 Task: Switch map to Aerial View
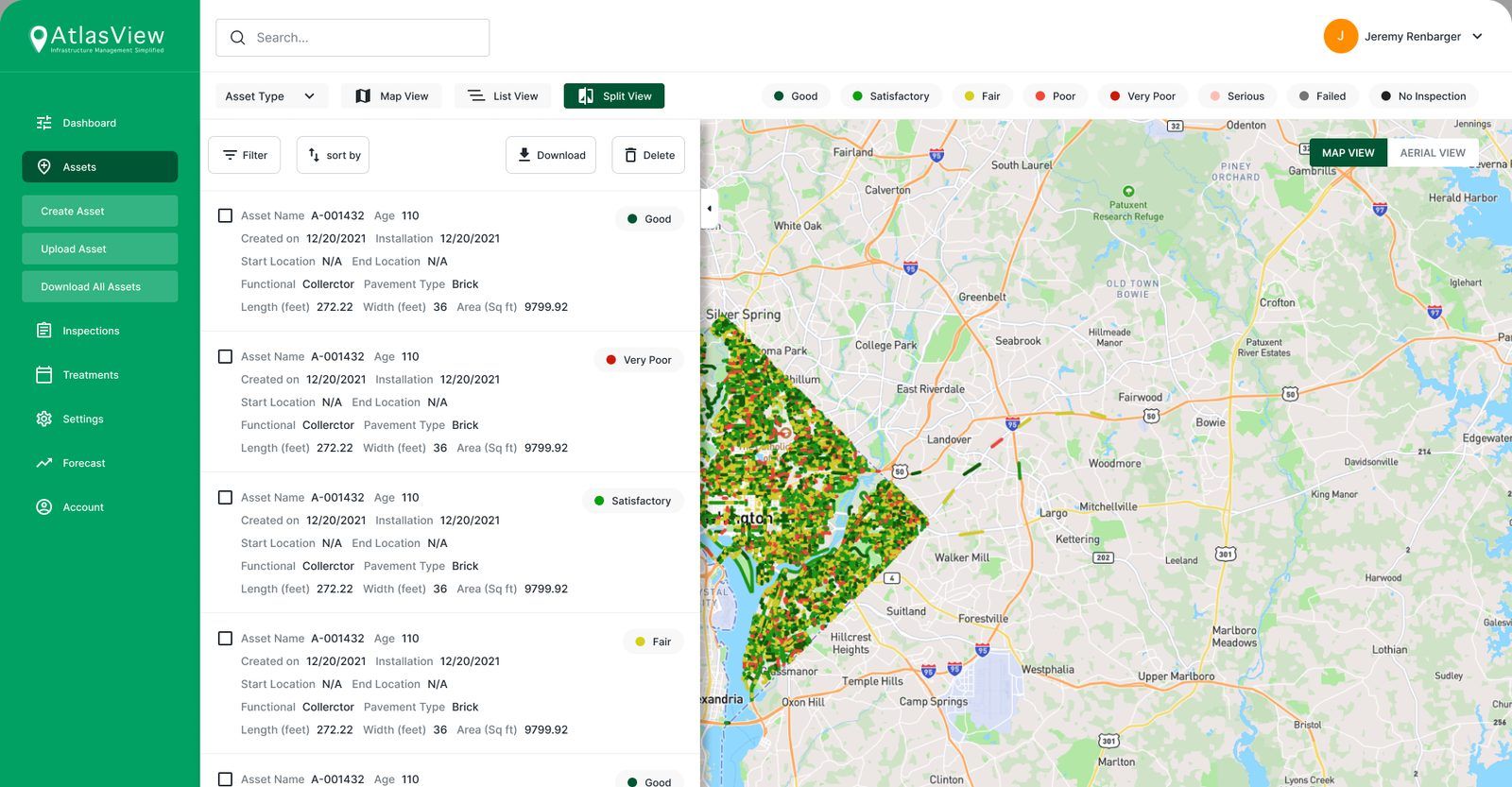pyautogui.click(x=1433, y=153)
